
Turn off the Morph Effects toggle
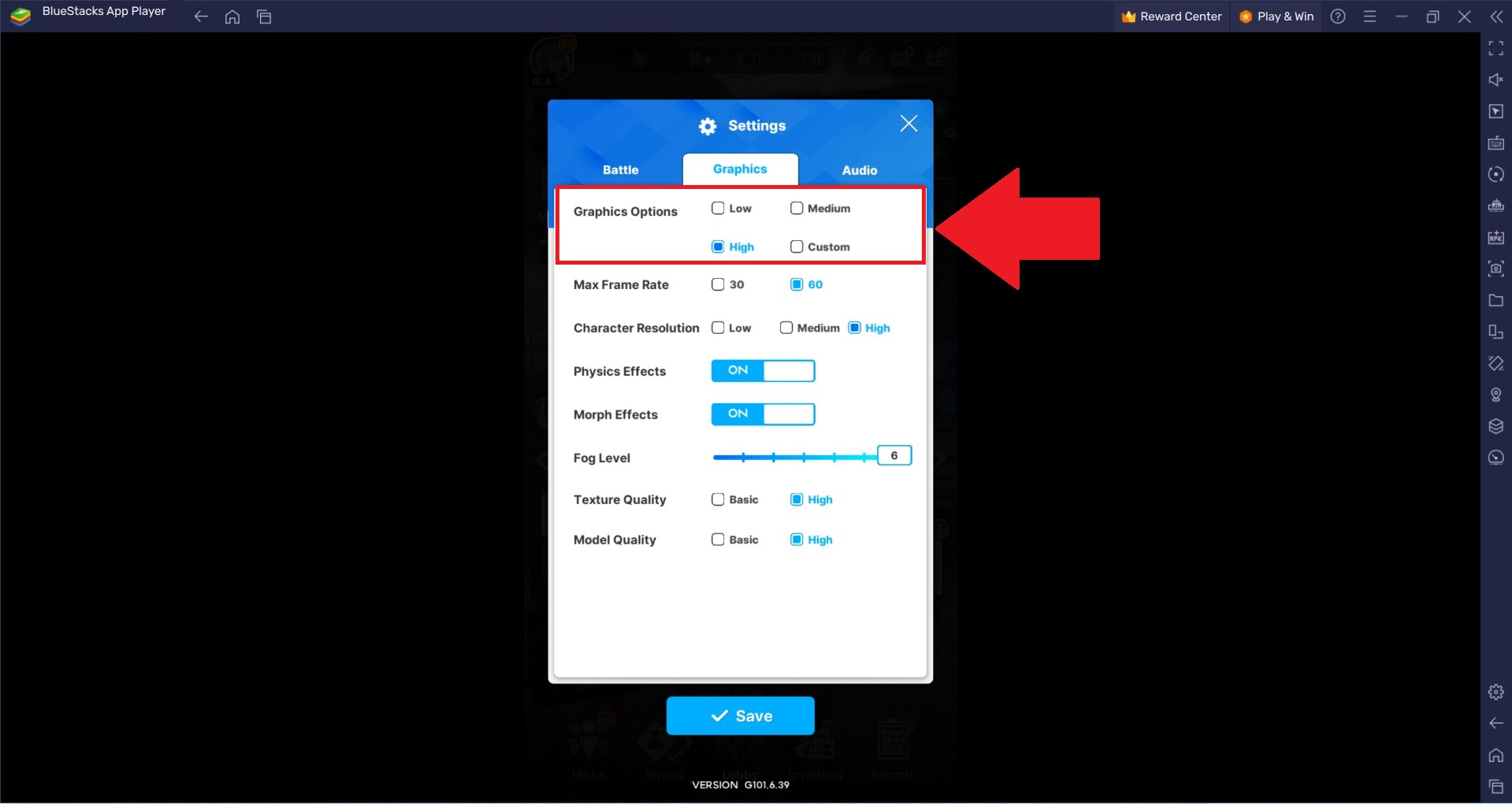point(763,414)
